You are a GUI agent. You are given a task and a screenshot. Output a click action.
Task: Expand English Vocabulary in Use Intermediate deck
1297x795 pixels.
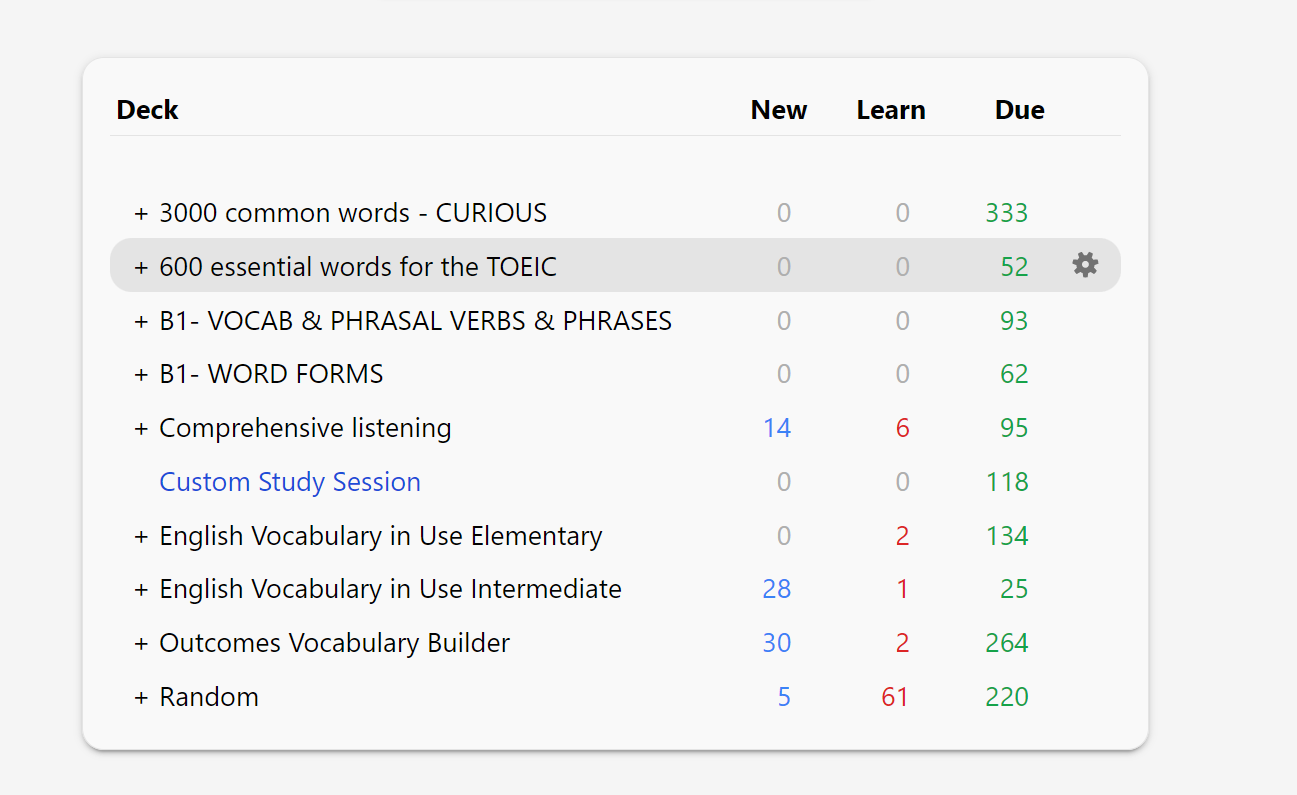point(141,590)
